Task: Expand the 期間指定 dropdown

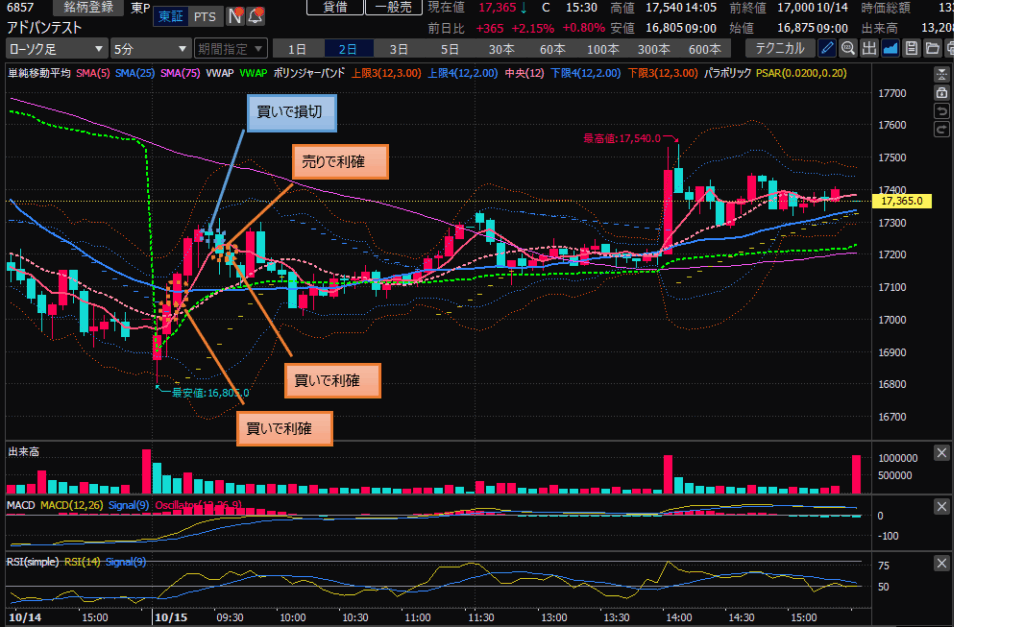Action: [x=231, y=48]
